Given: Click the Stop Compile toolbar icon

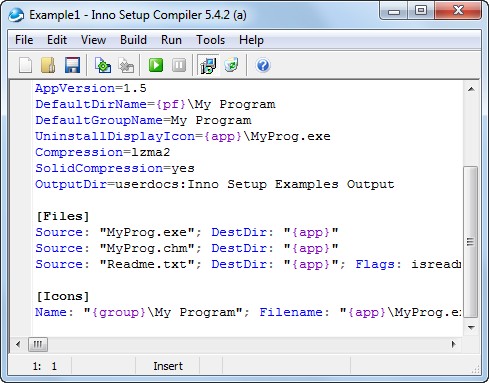Looking at the screenshot, I should coord(126,65).
